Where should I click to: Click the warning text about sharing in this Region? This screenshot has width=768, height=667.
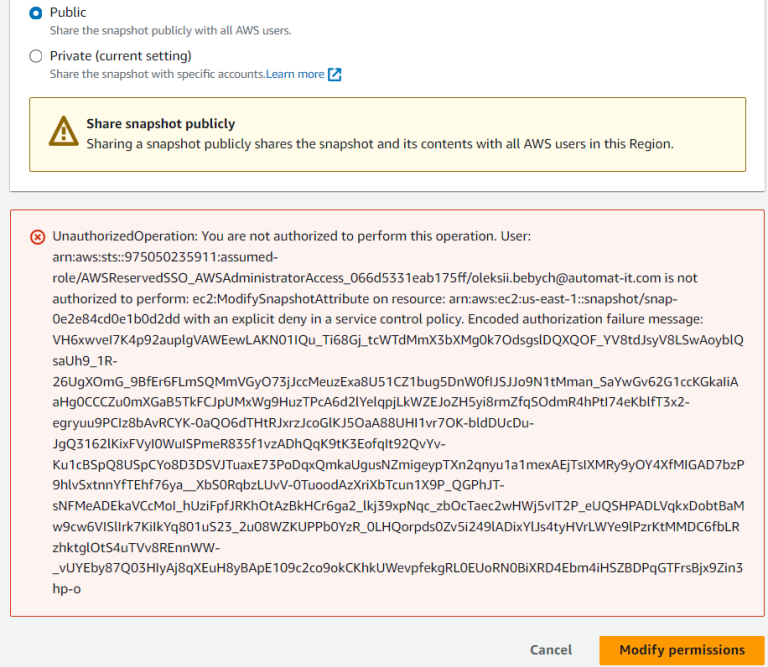click(x=380, y=144)
